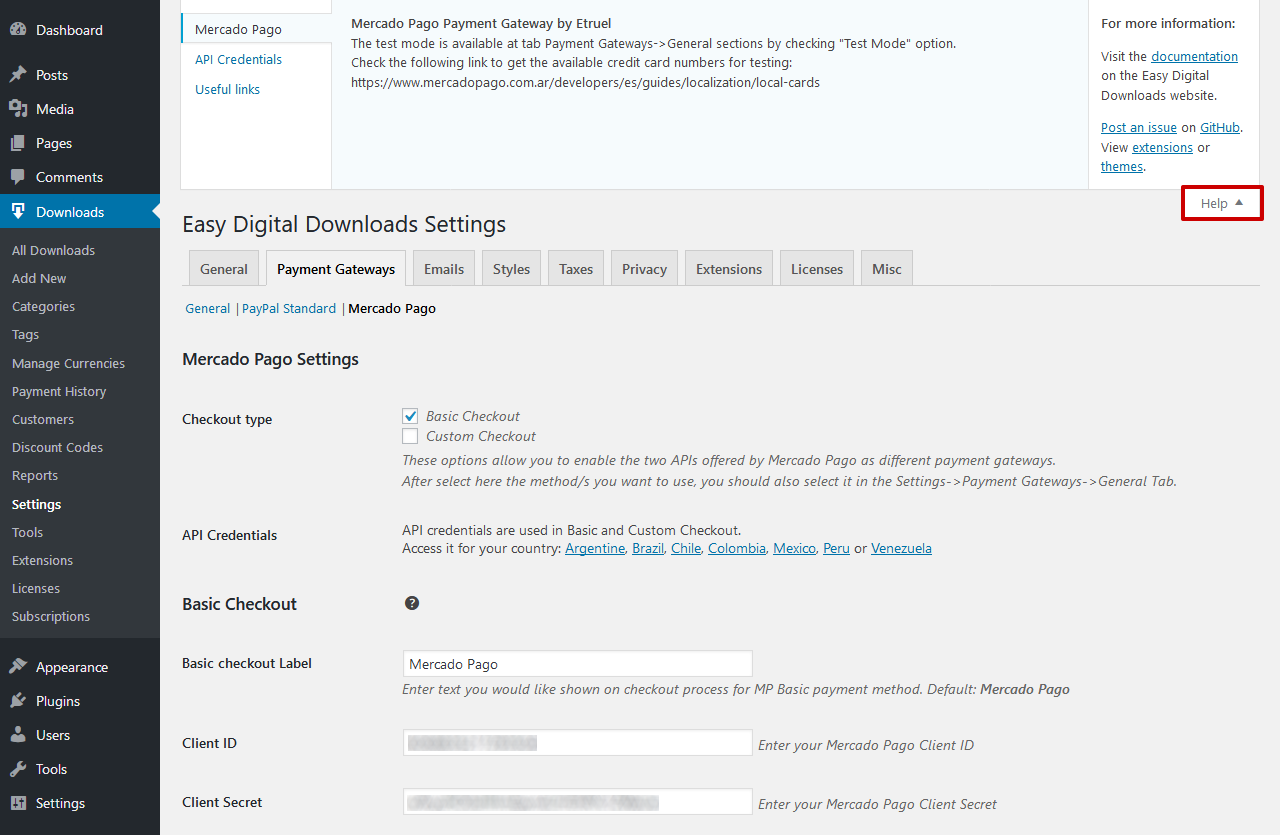Open the Dashboard gauge icon

18,30
